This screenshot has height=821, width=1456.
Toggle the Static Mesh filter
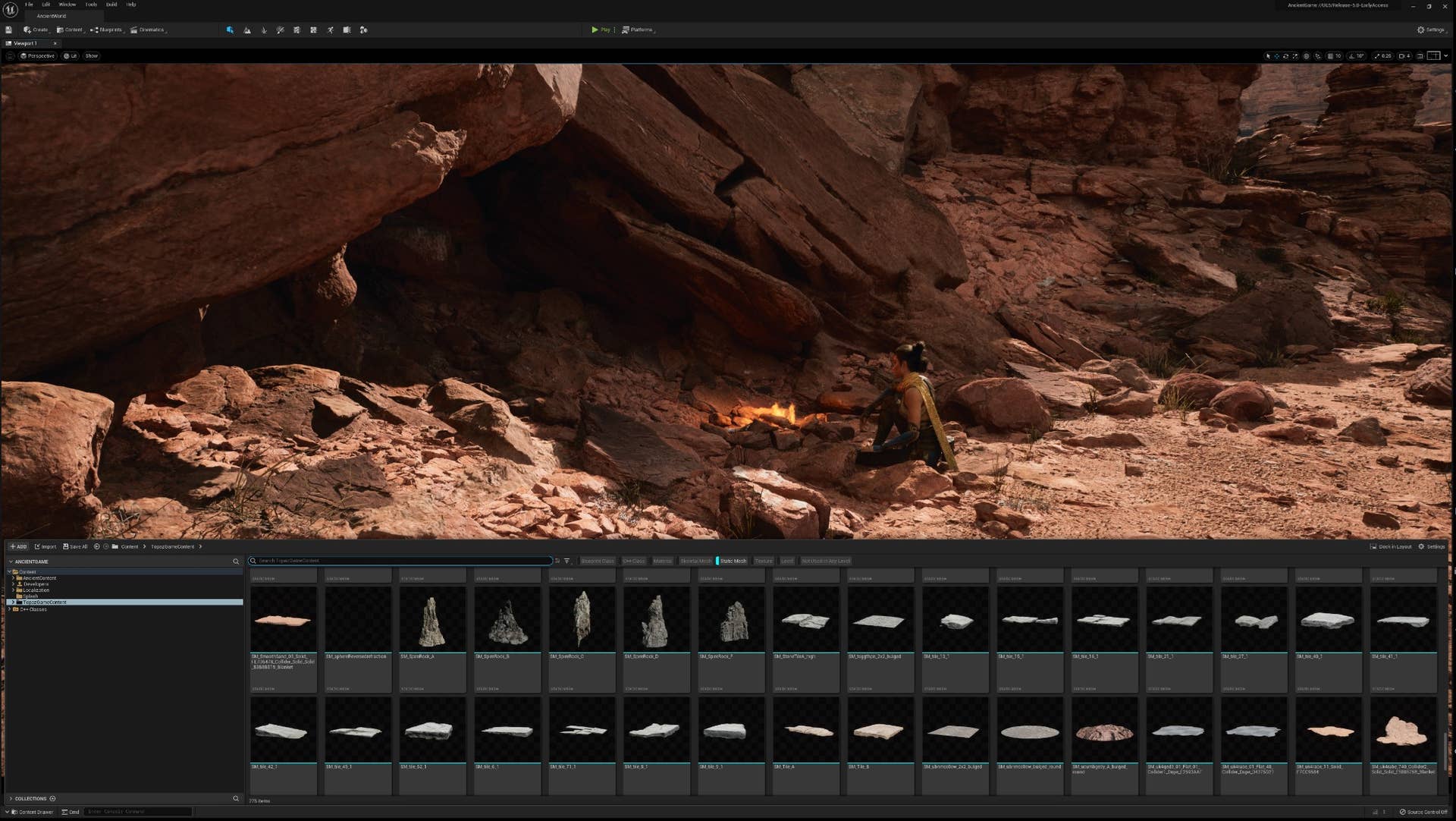tap(733, 561)
